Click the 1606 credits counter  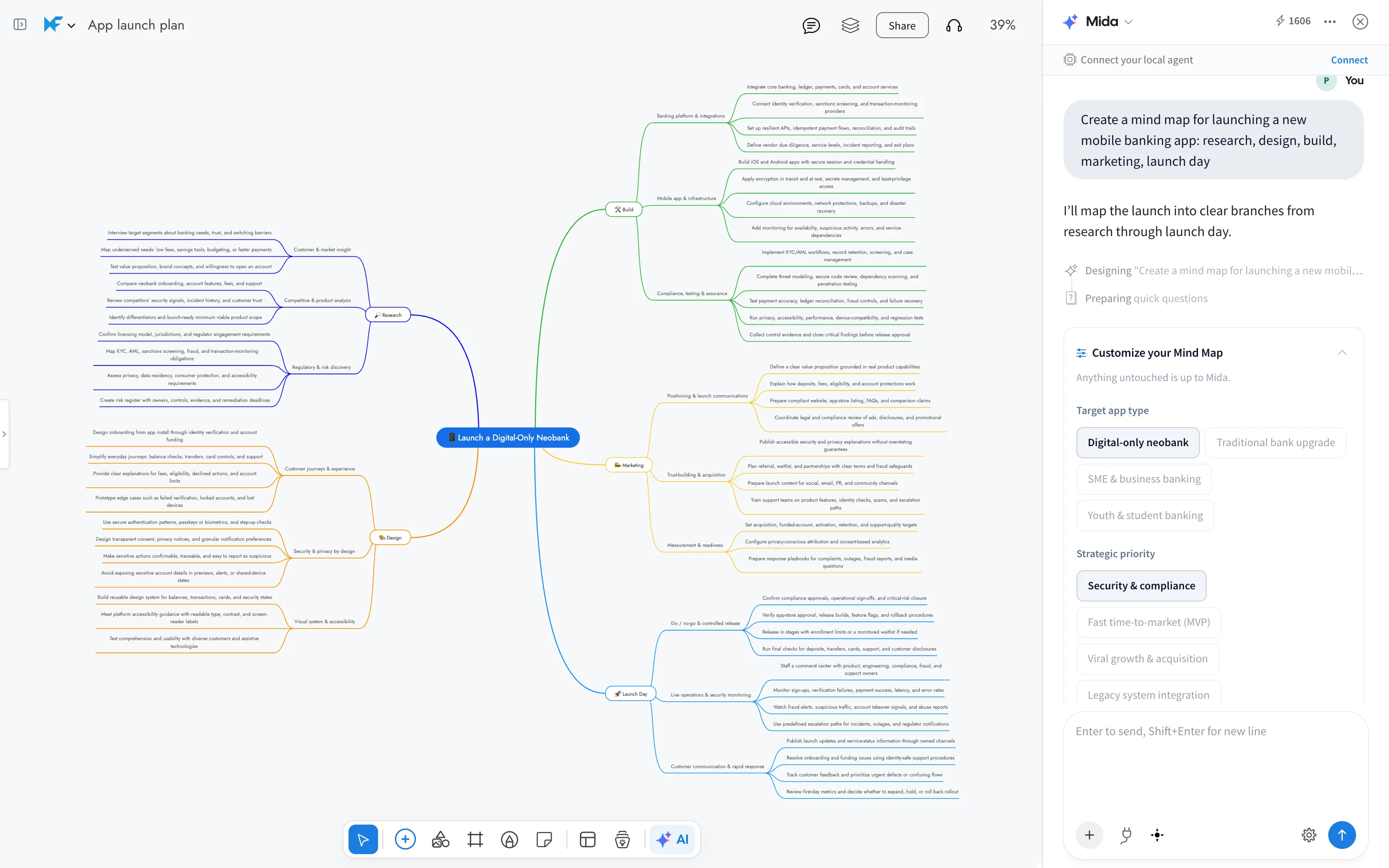(x=1293, y=21)
